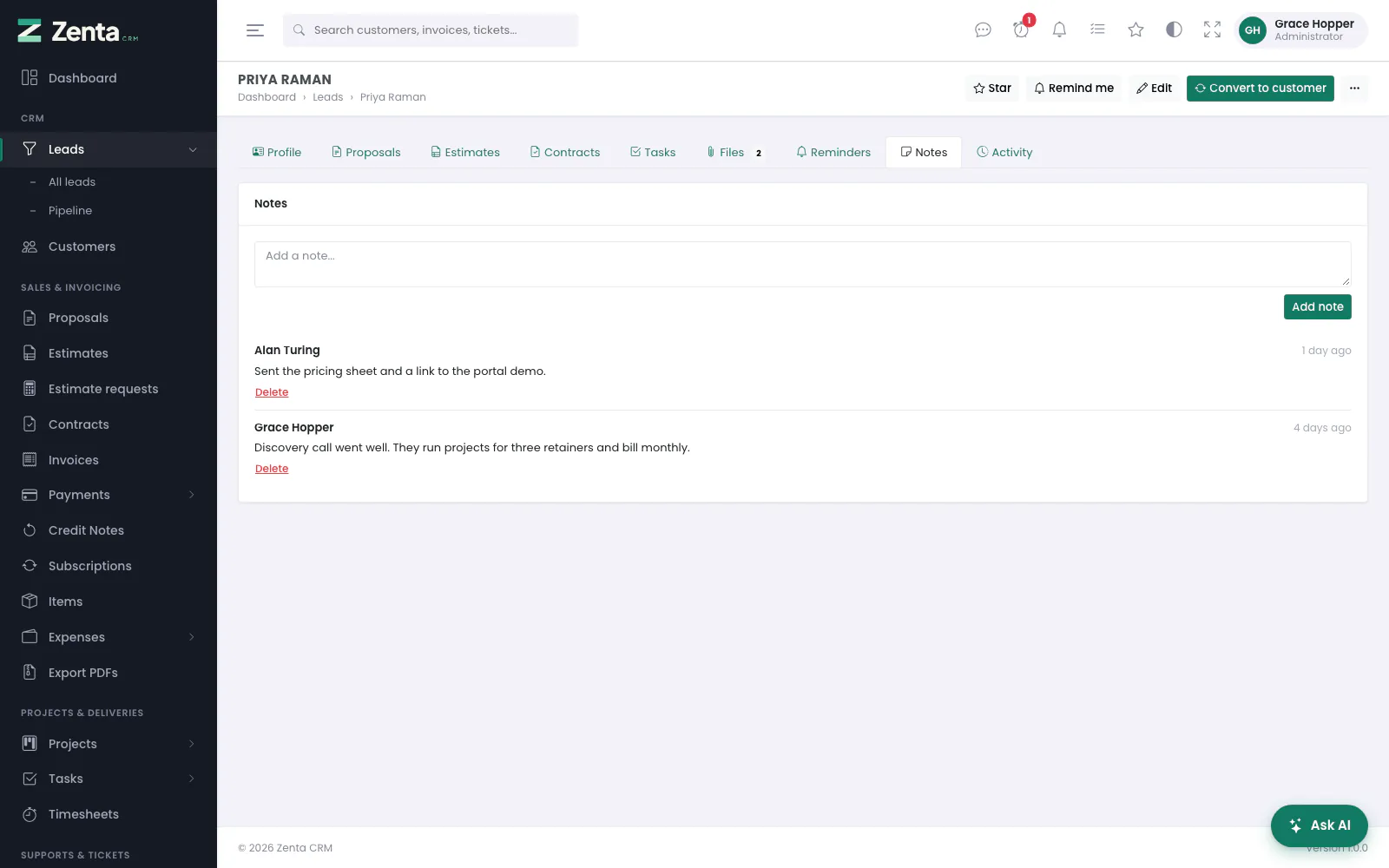This screenshot has height=868, width=1389.
Task: Open the more actions ellipsis menu
Action: click(x=1354, y=88)
